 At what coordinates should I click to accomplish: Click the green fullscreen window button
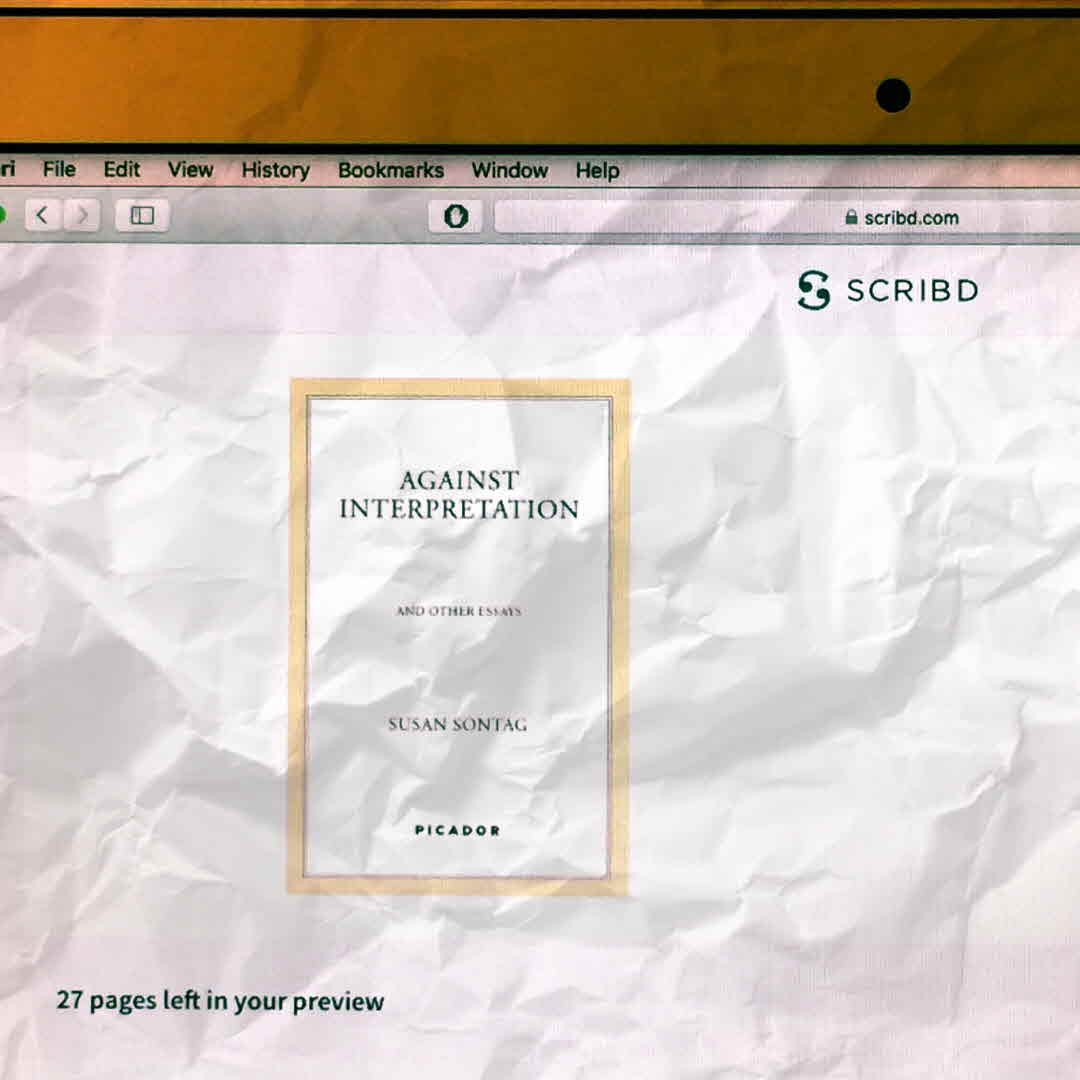coord(1,215)
